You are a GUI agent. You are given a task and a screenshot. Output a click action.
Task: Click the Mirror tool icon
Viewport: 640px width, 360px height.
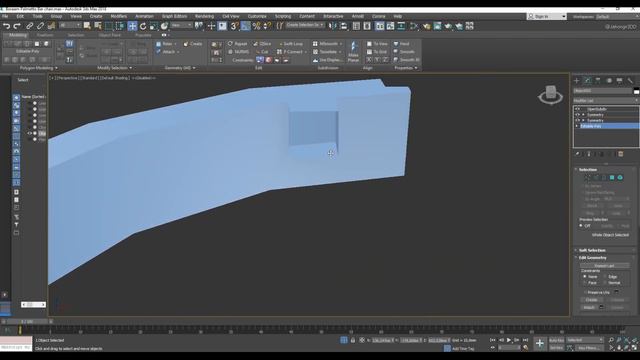coord(333,26)
